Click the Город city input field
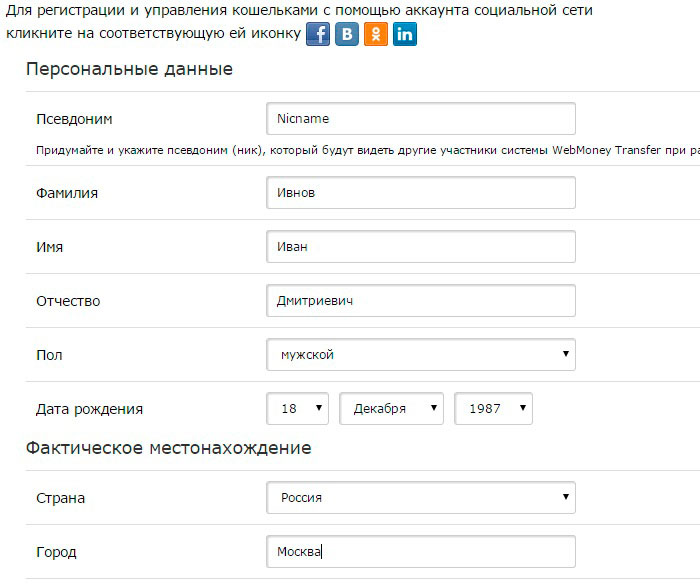 coord(421,551)
